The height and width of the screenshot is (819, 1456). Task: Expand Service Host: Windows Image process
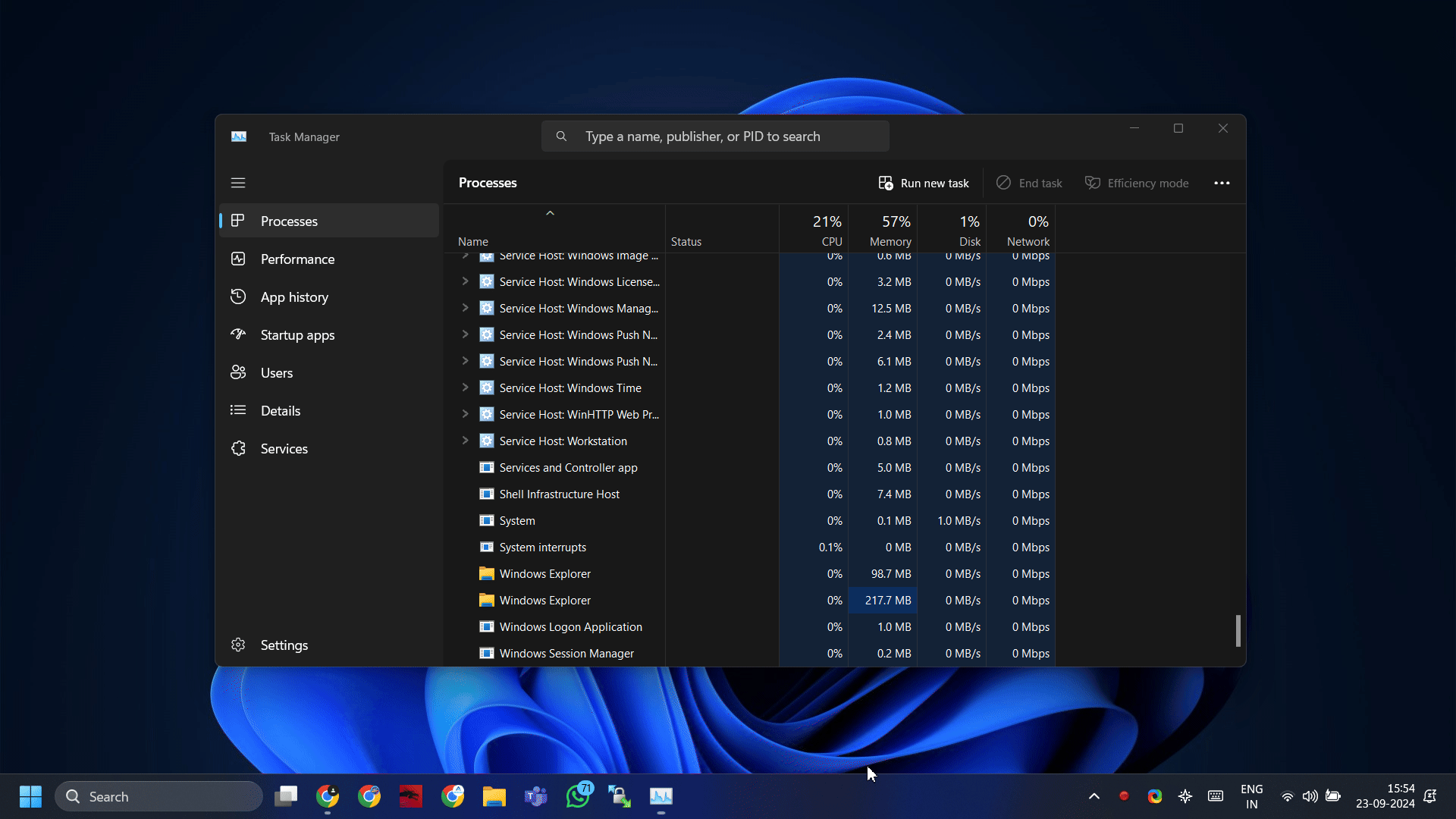[466, 254]
